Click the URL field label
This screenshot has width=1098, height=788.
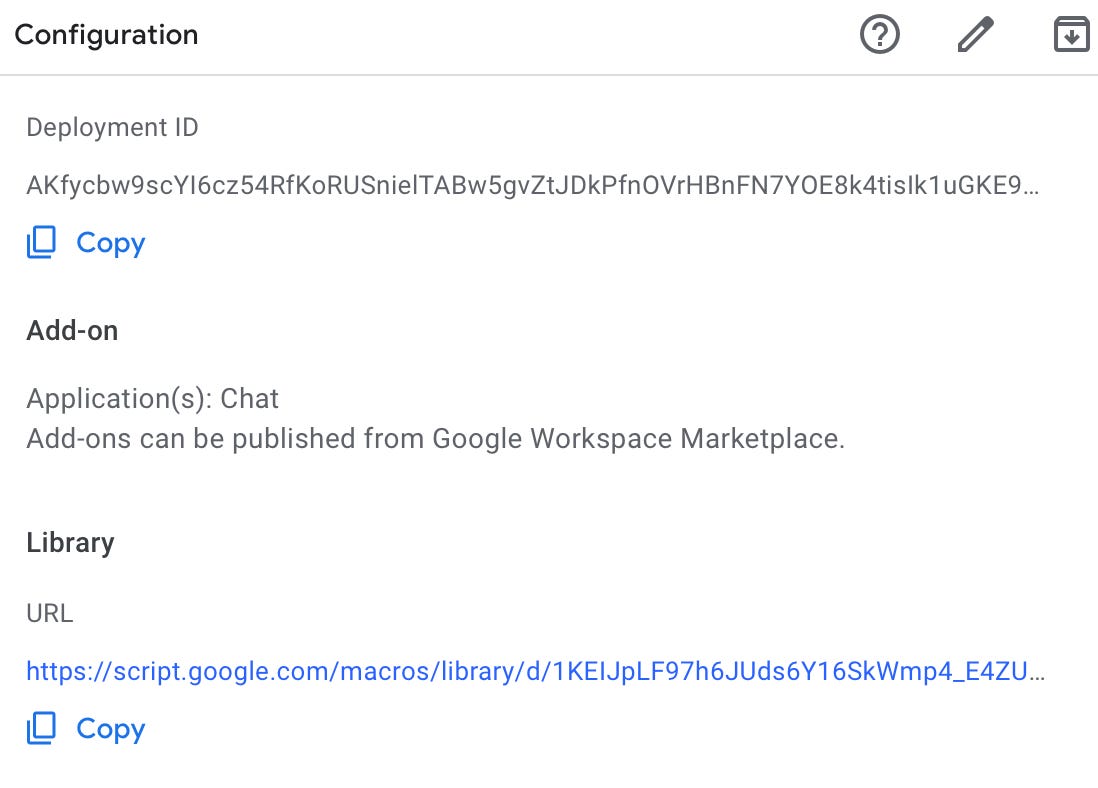click(50, 613)
